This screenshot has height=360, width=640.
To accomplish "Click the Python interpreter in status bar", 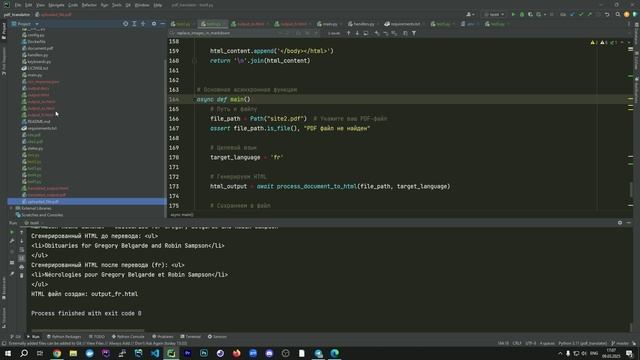I will 582,343.
